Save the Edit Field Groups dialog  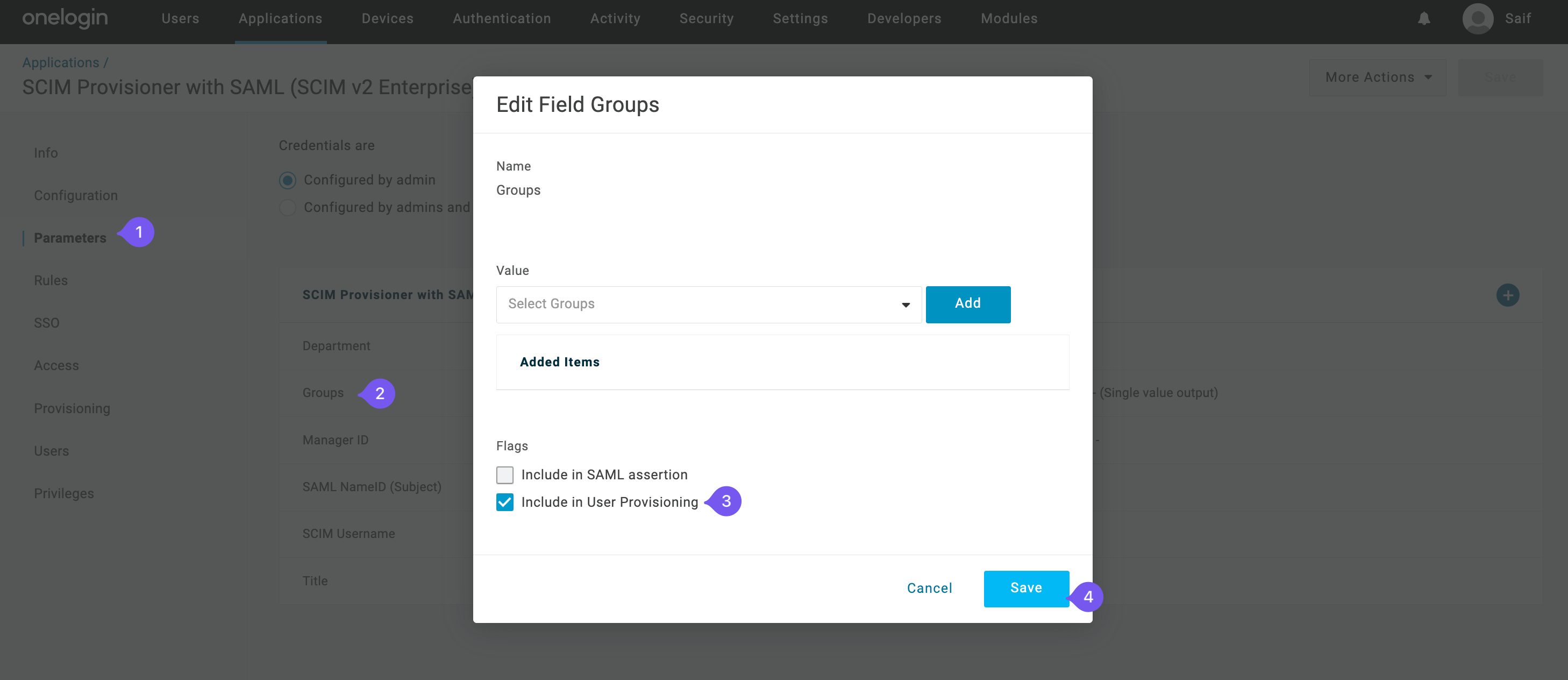(1025, 588)
